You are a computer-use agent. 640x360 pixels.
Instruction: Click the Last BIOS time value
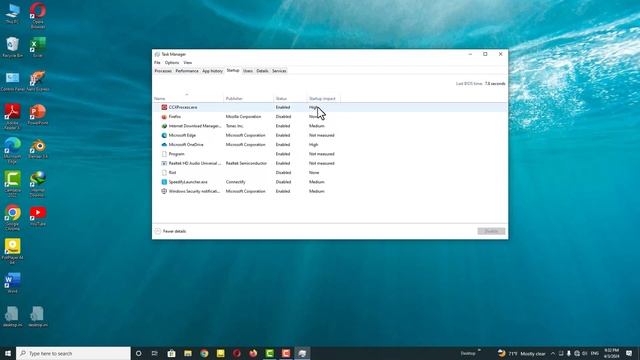495,84
